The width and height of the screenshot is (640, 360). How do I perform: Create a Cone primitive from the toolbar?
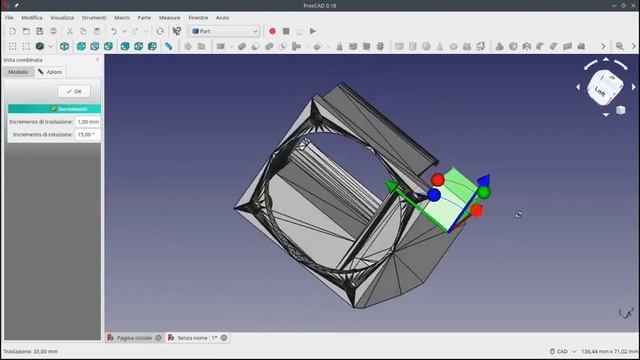tap(440, 46)
